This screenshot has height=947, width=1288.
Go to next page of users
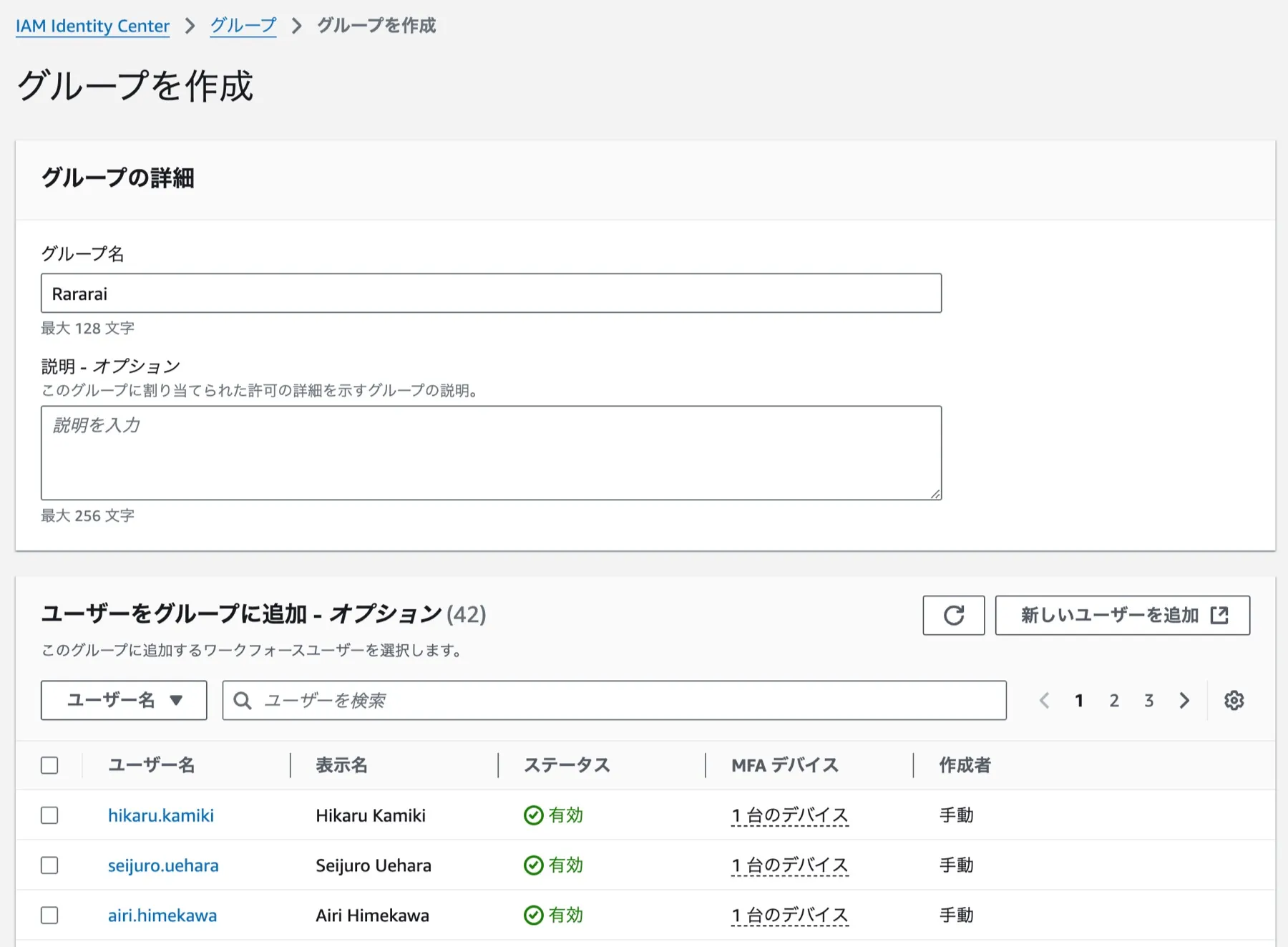coord(1184,700)
